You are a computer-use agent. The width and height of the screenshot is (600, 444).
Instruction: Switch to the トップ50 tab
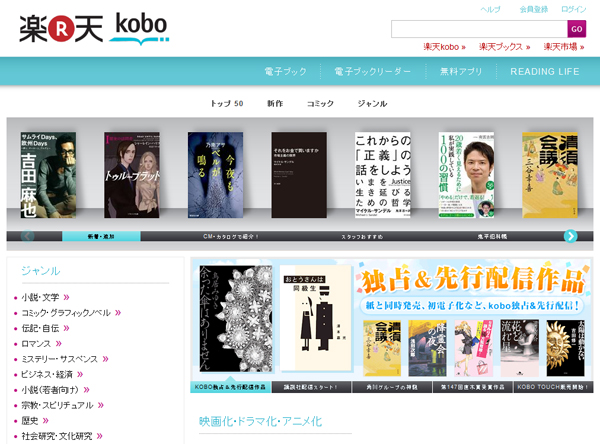coord(226,104)
